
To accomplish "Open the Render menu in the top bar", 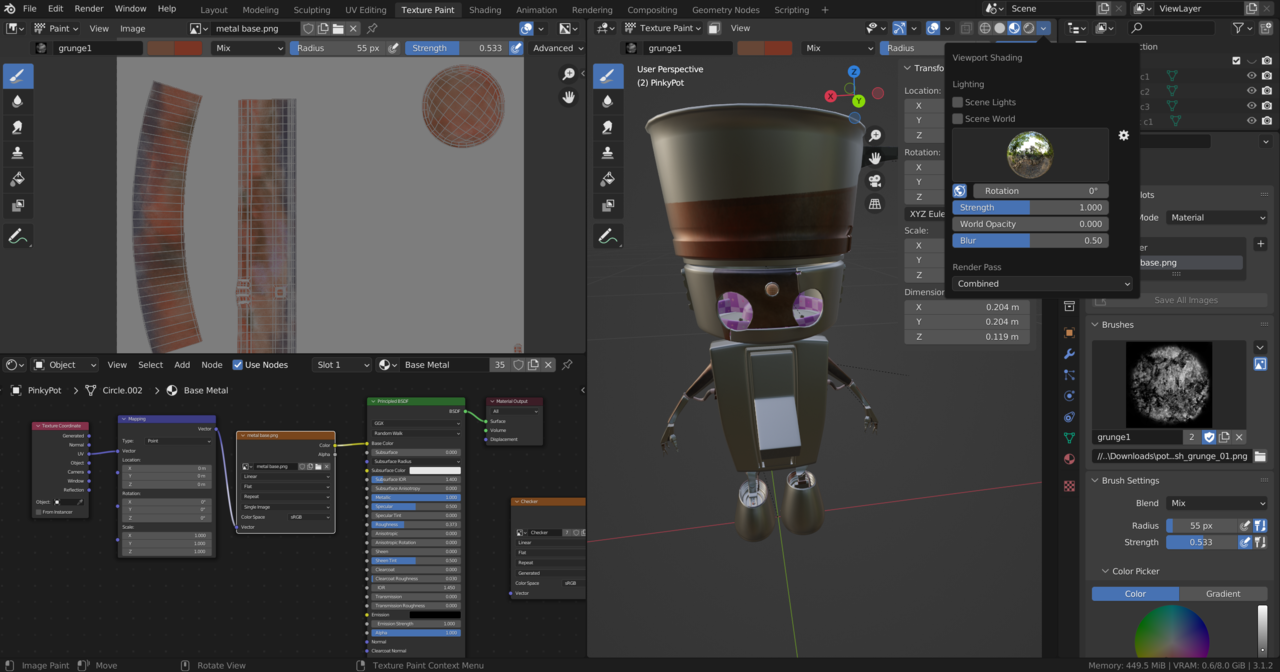I will [x=89, y=9].
